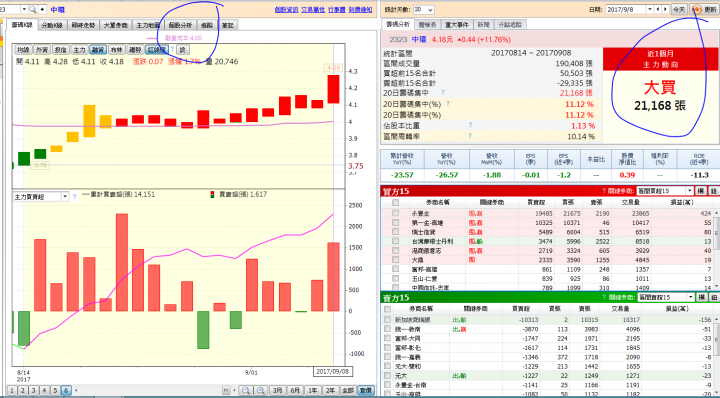Click the help question mark beside 主力買賣超 dropdown
Screen dimensions: 720x398
tap(74, 196)
